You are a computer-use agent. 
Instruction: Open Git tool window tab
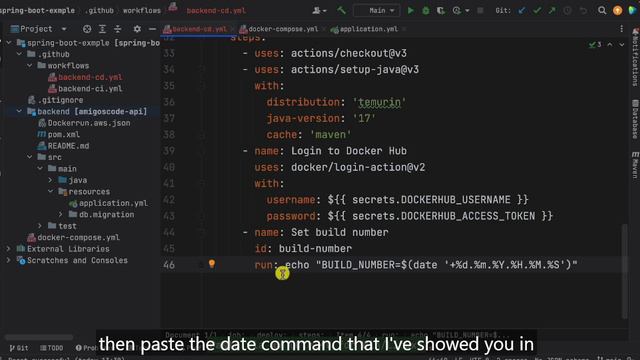[19, 348]
